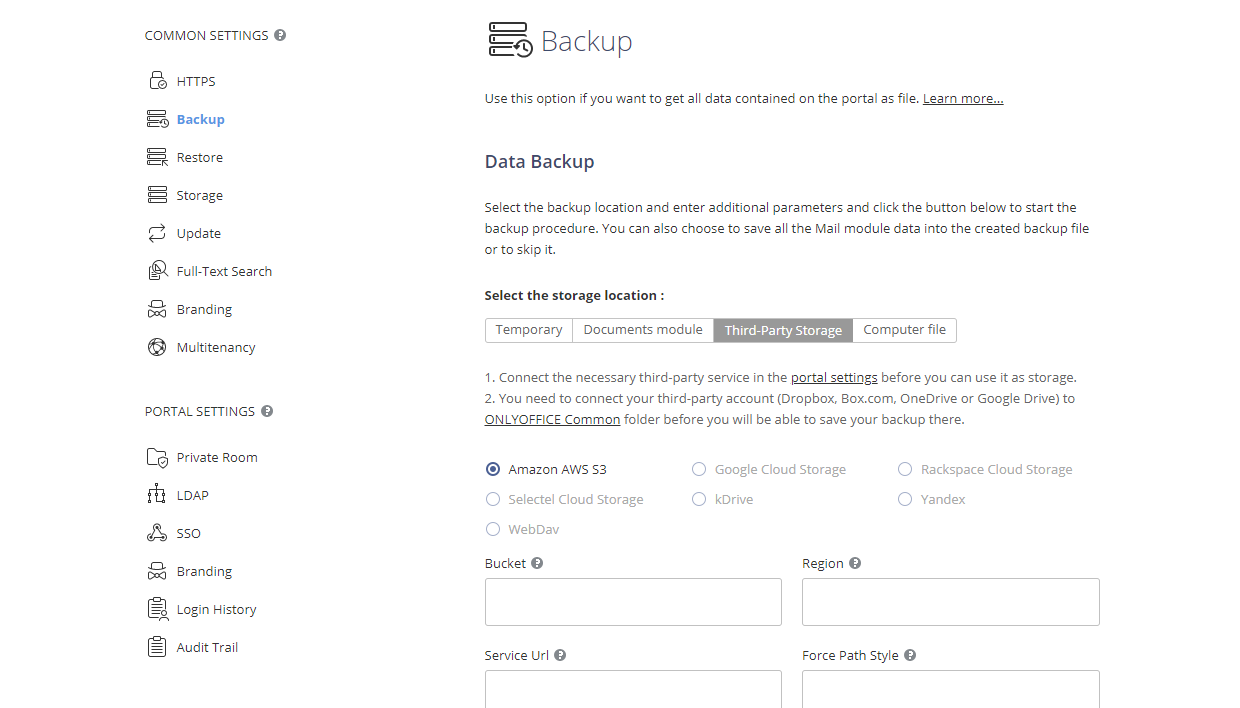The width and height of the screenshot is (1240, 708).
Task: Open the portal settings link
Action: (834, 377)
